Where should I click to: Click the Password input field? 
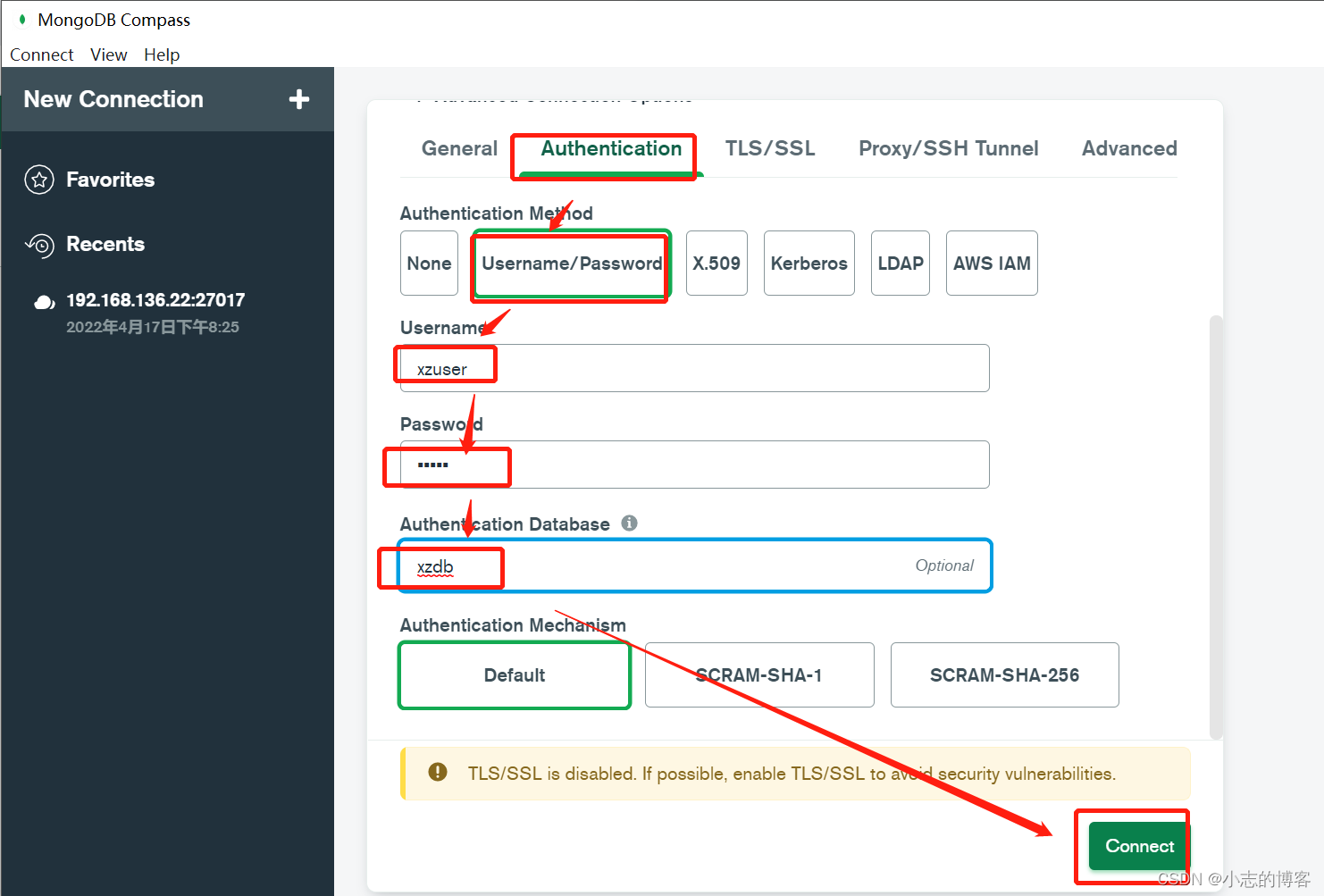[x=695, y=465]
